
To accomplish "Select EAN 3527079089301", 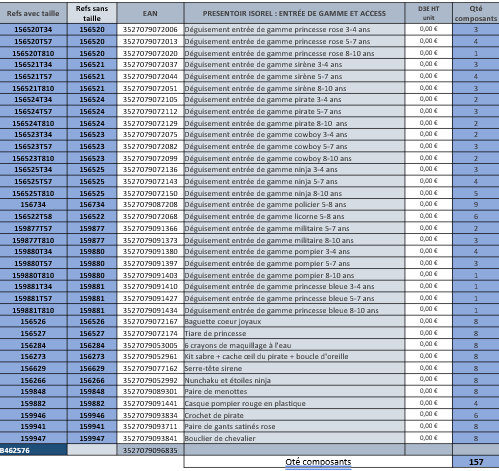I will (150, 391).
